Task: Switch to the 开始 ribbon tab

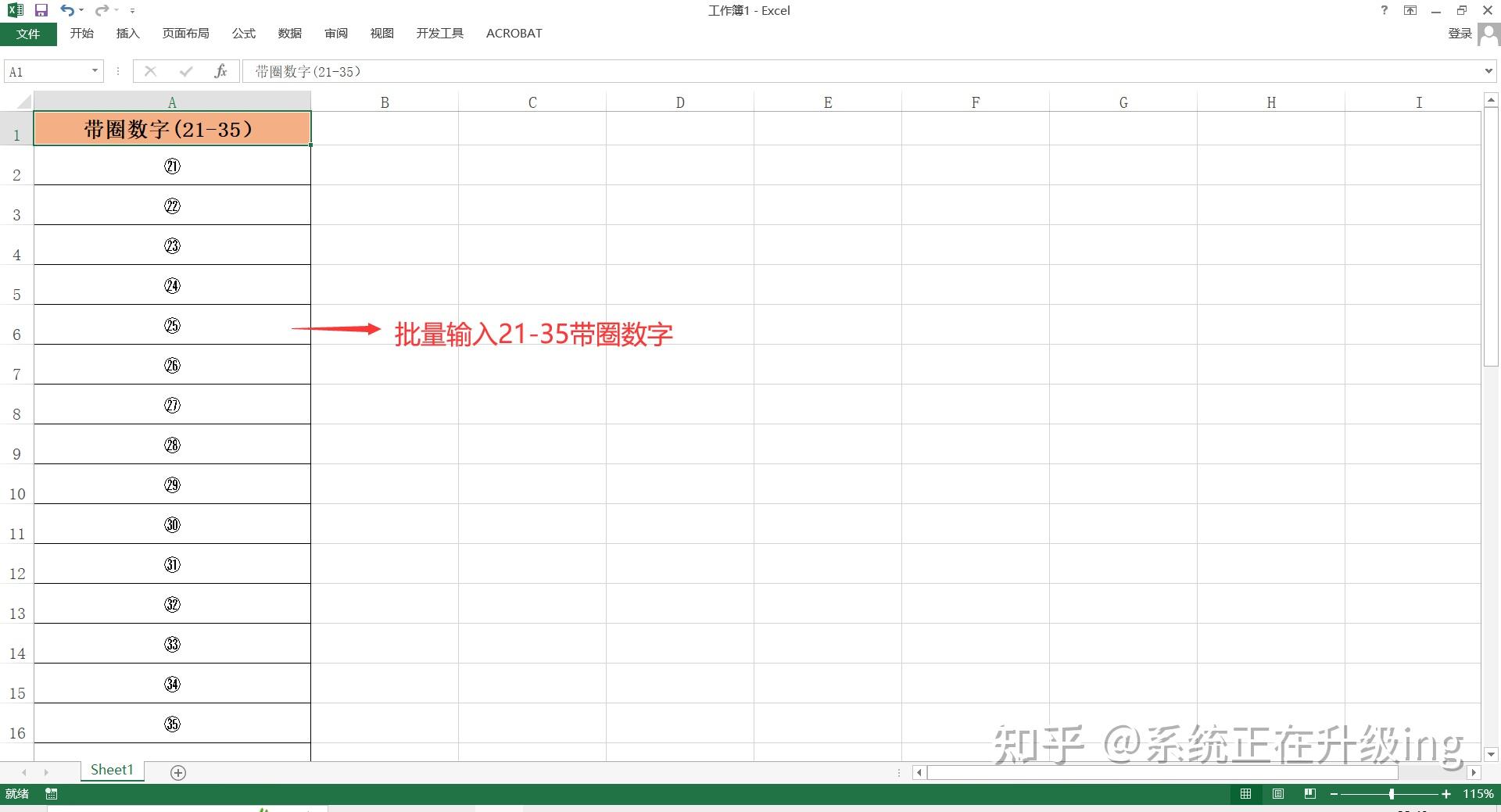Action: 81,34
